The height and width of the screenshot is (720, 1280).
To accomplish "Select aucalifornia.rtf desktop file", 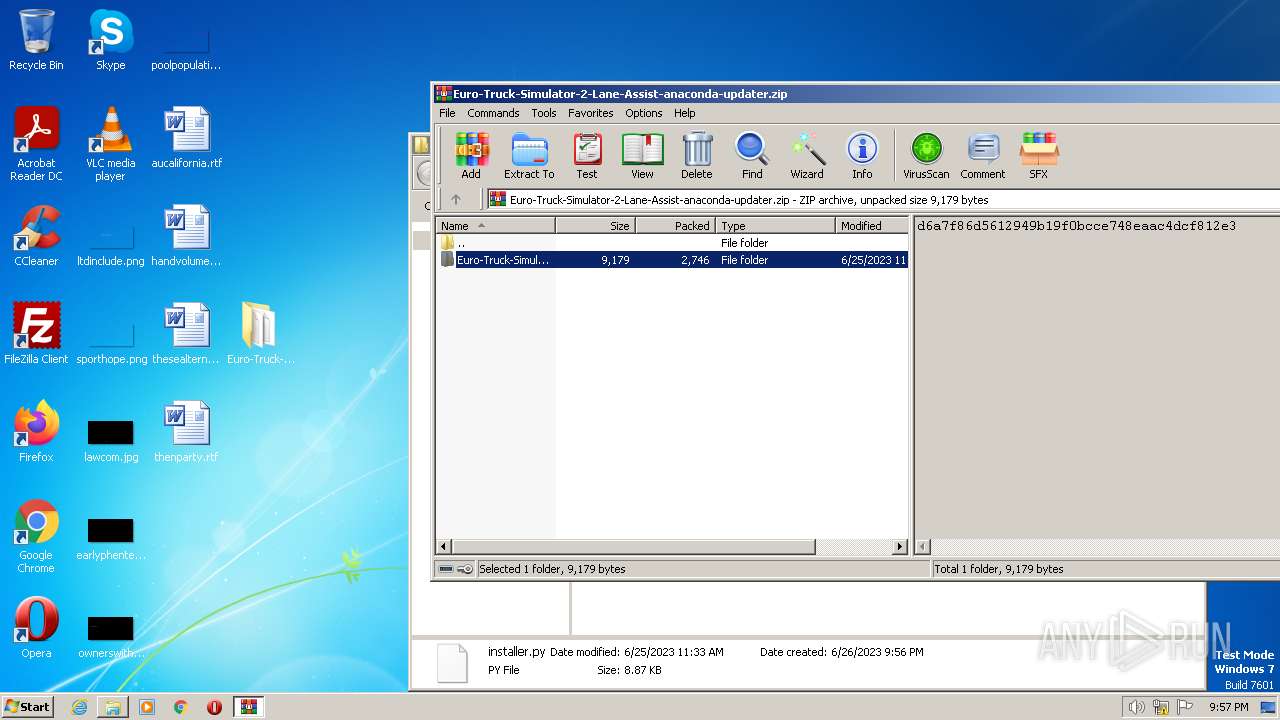I will 186,138.
